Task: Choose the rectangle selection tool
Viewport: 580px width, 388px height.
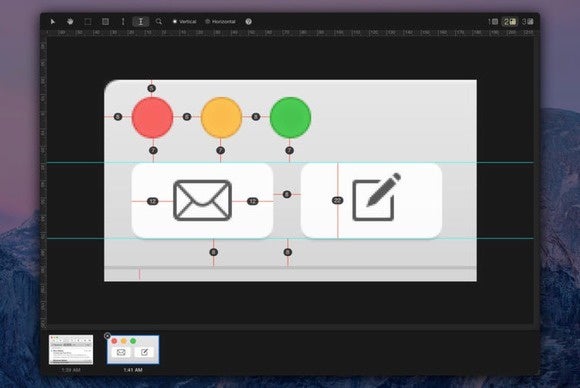Action: tap(88, 22)
